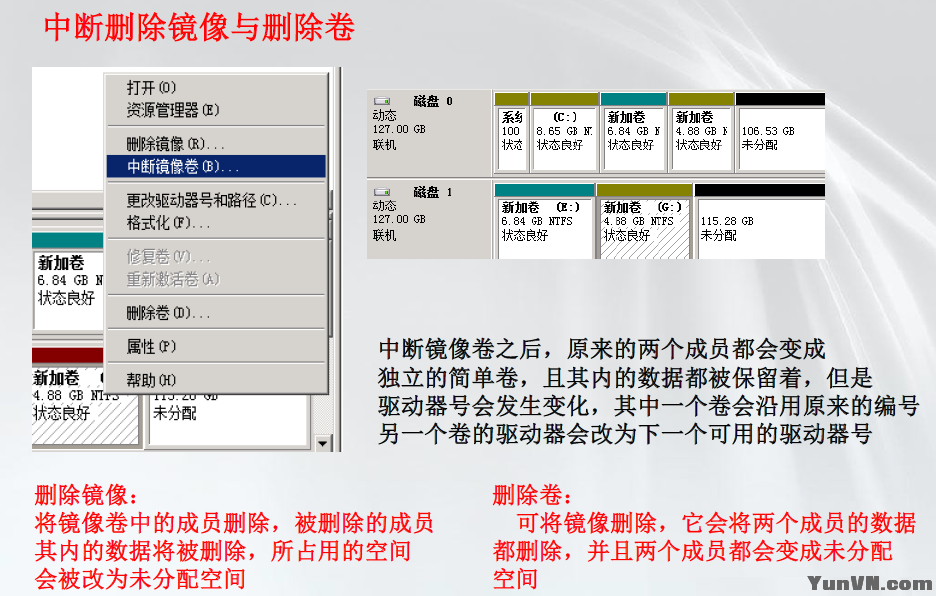Click 动态 label under 磁盘 0
This screenshot has width=936, height=596.
(x=384, y=115)
